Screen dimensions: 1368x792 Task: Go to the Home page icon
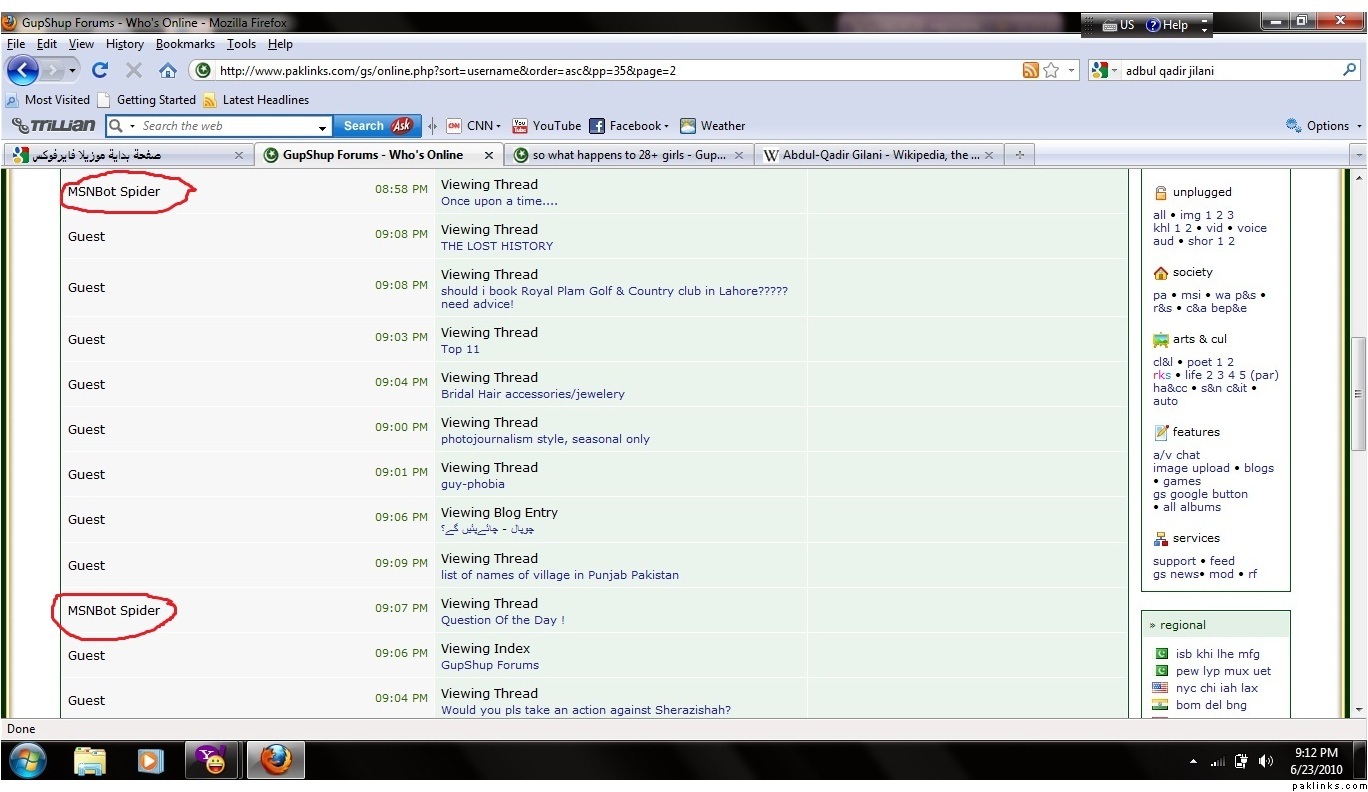tap(168, 70)
